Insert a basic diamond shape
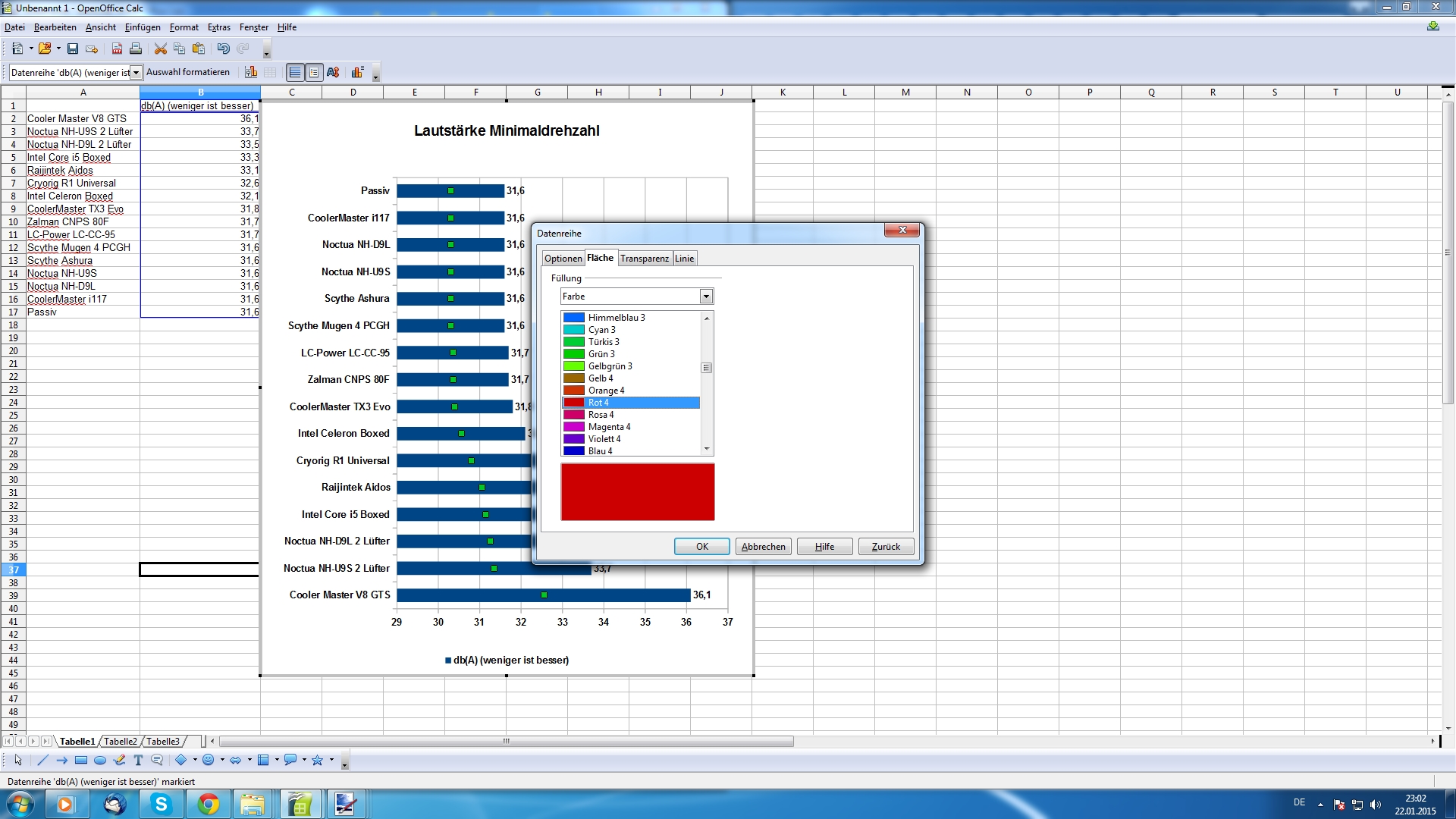The width and height of the screenshot is (1456, 819). [x=181, y=760]
